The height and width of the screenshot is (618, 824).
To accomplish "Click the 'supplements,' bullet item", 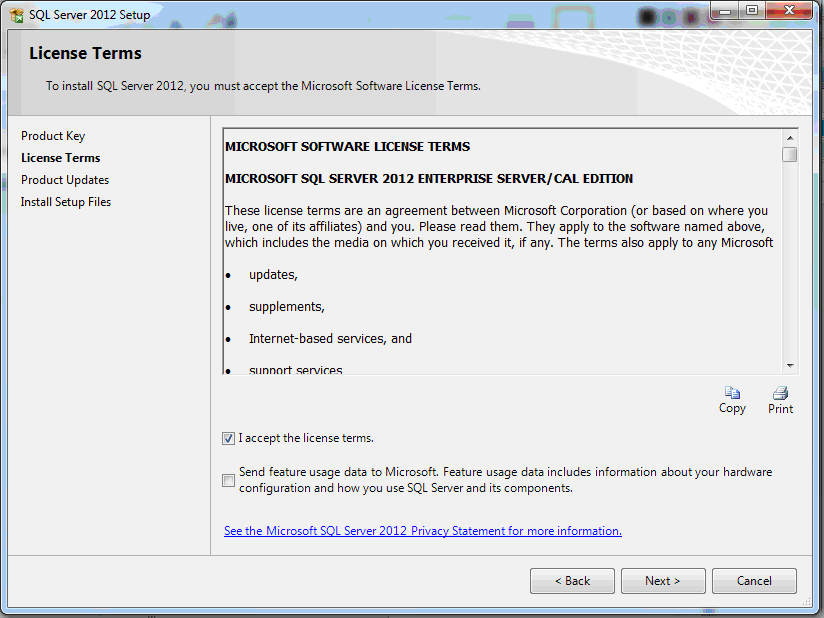I will 287,307.
